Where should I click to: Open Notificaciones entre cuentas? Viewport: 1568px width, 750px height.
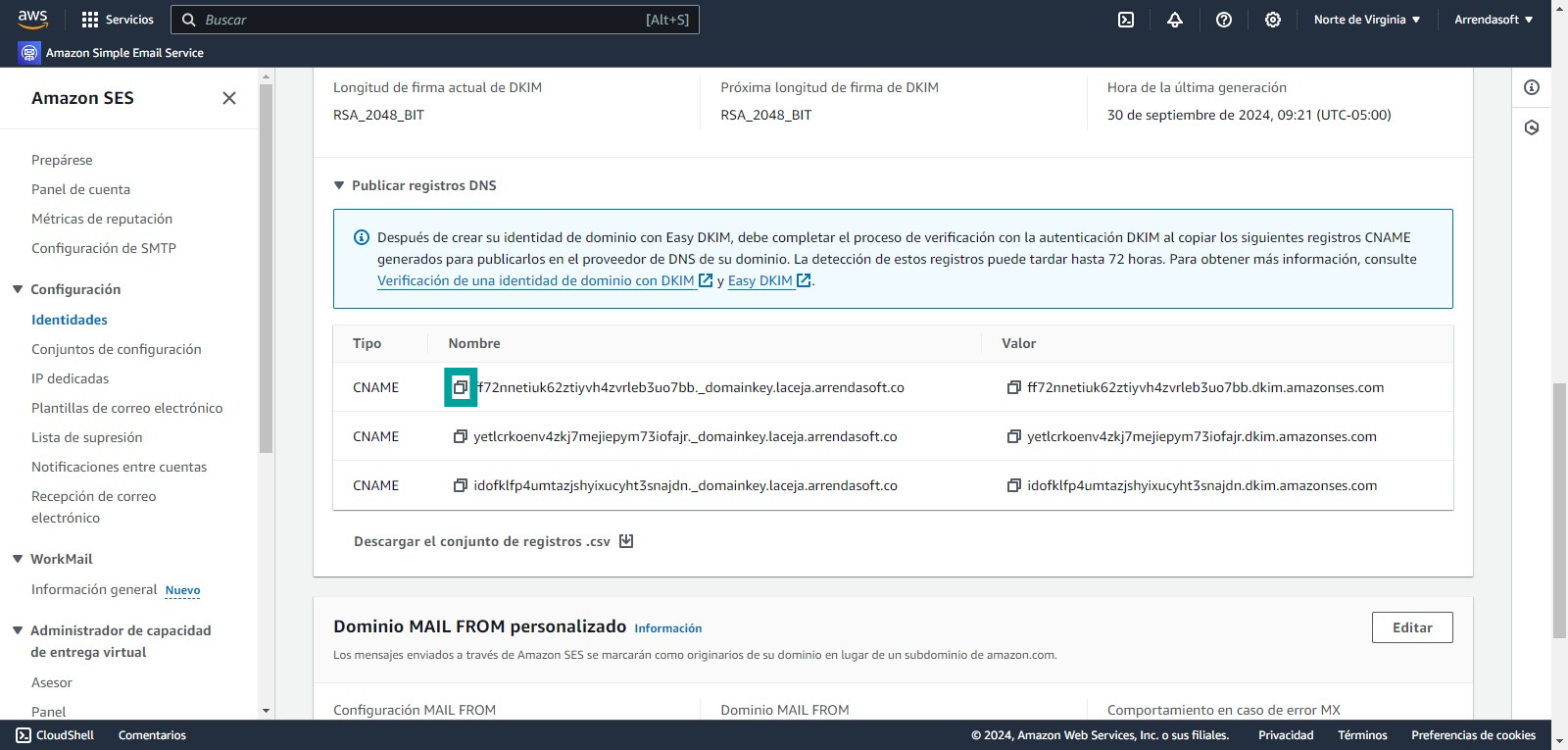pos(120,467)
